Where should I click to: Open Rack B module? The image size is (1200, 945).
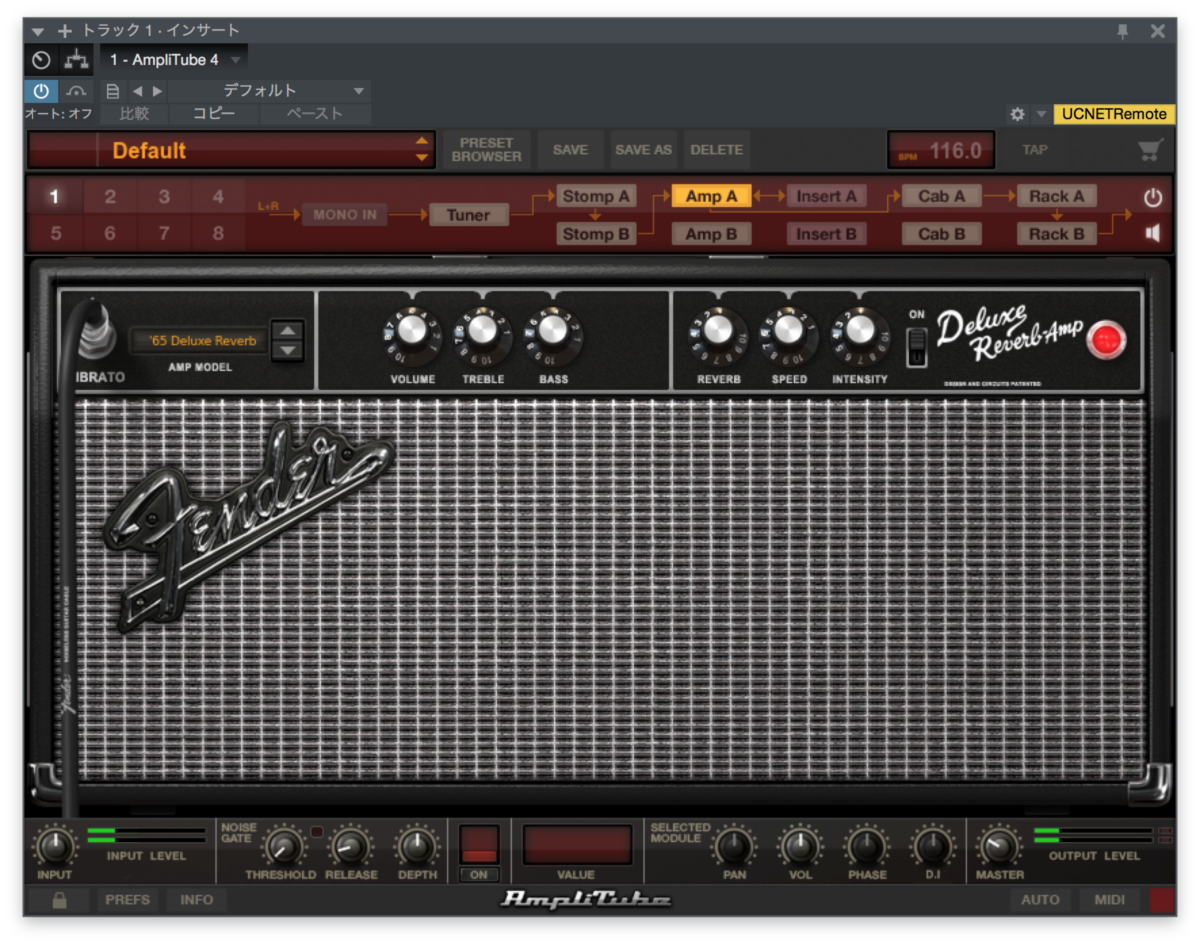click(1057, 234)
